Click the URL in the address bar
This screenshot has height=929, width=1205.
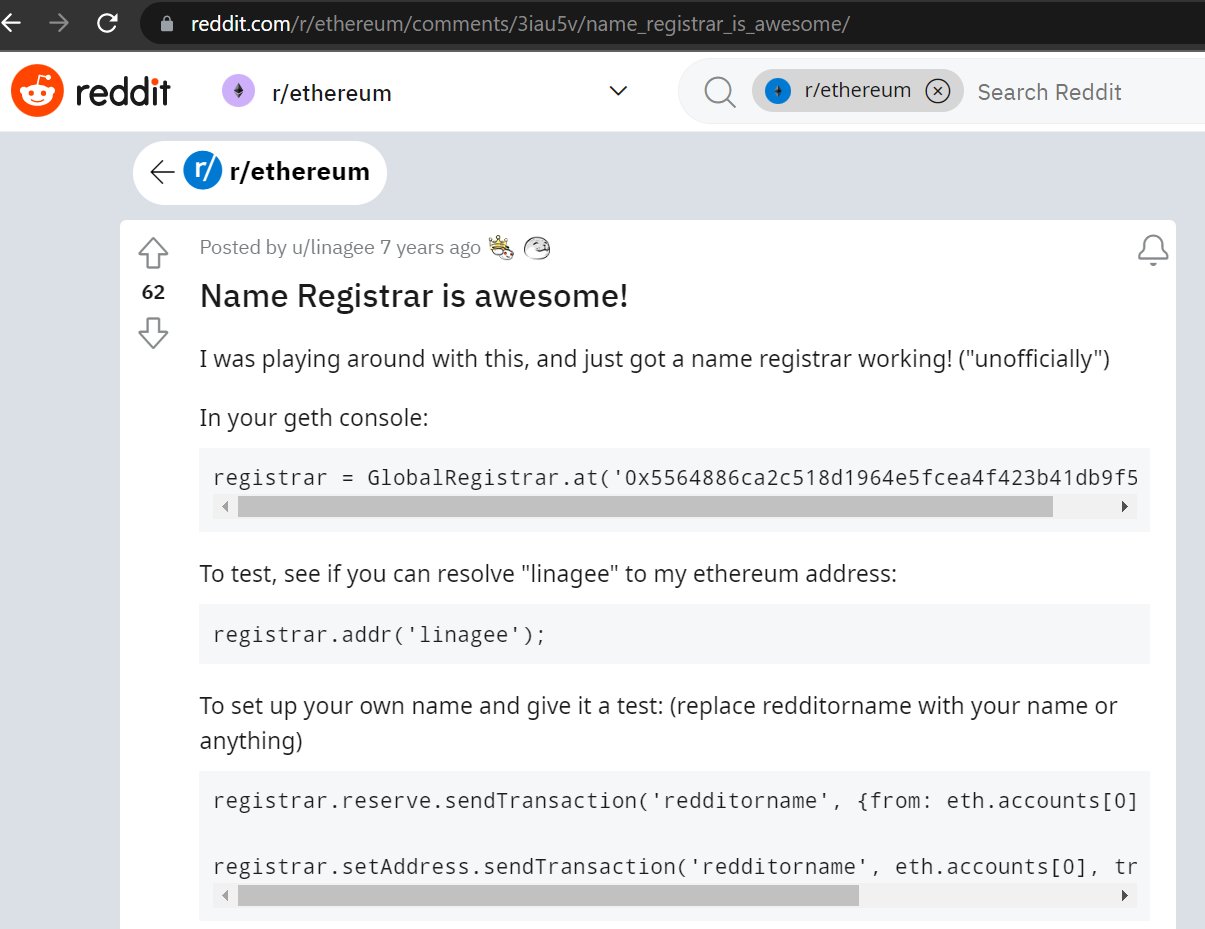pos(520,24)
